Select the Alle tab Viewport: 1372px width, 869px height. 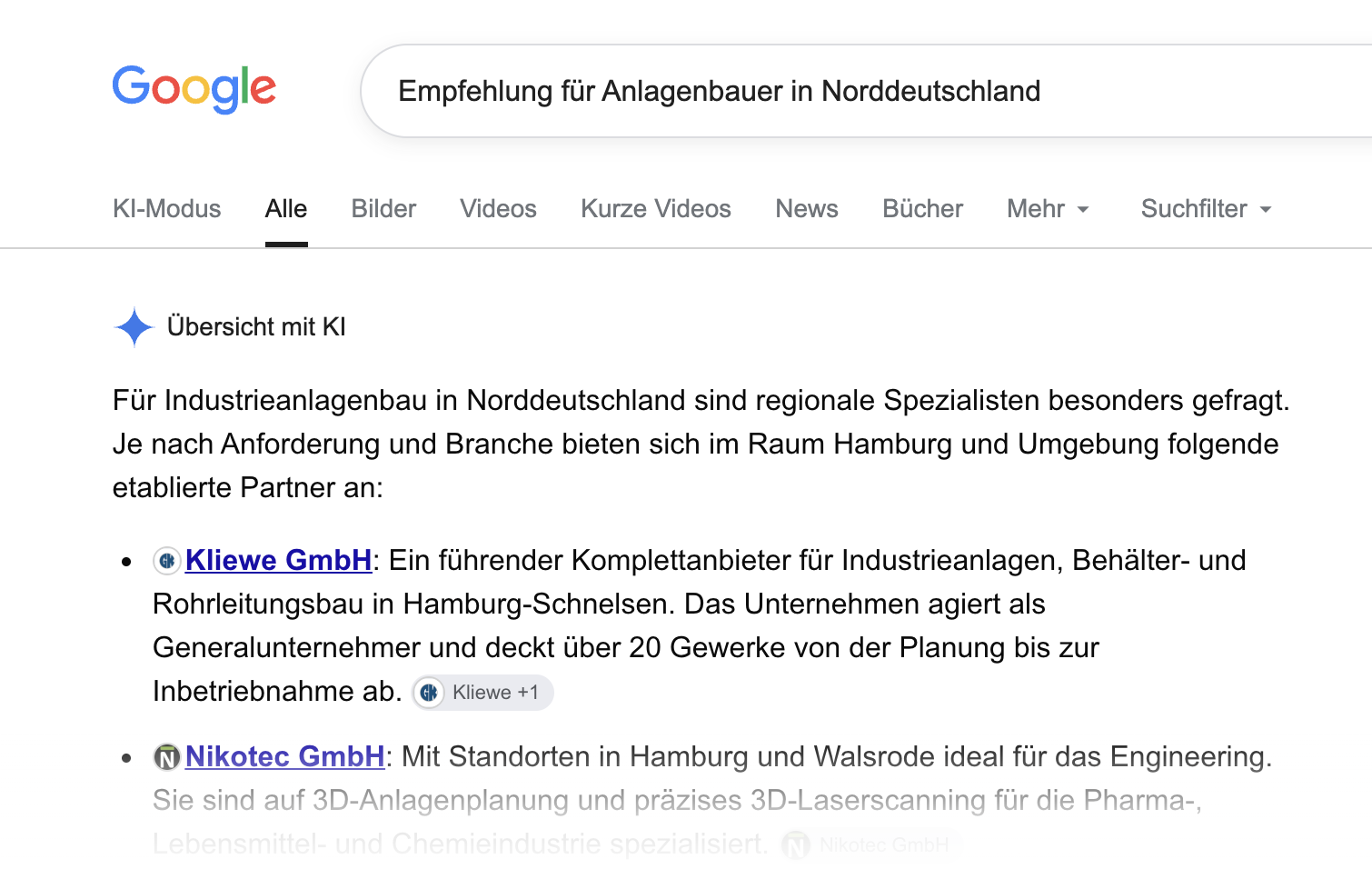(286, 209)
